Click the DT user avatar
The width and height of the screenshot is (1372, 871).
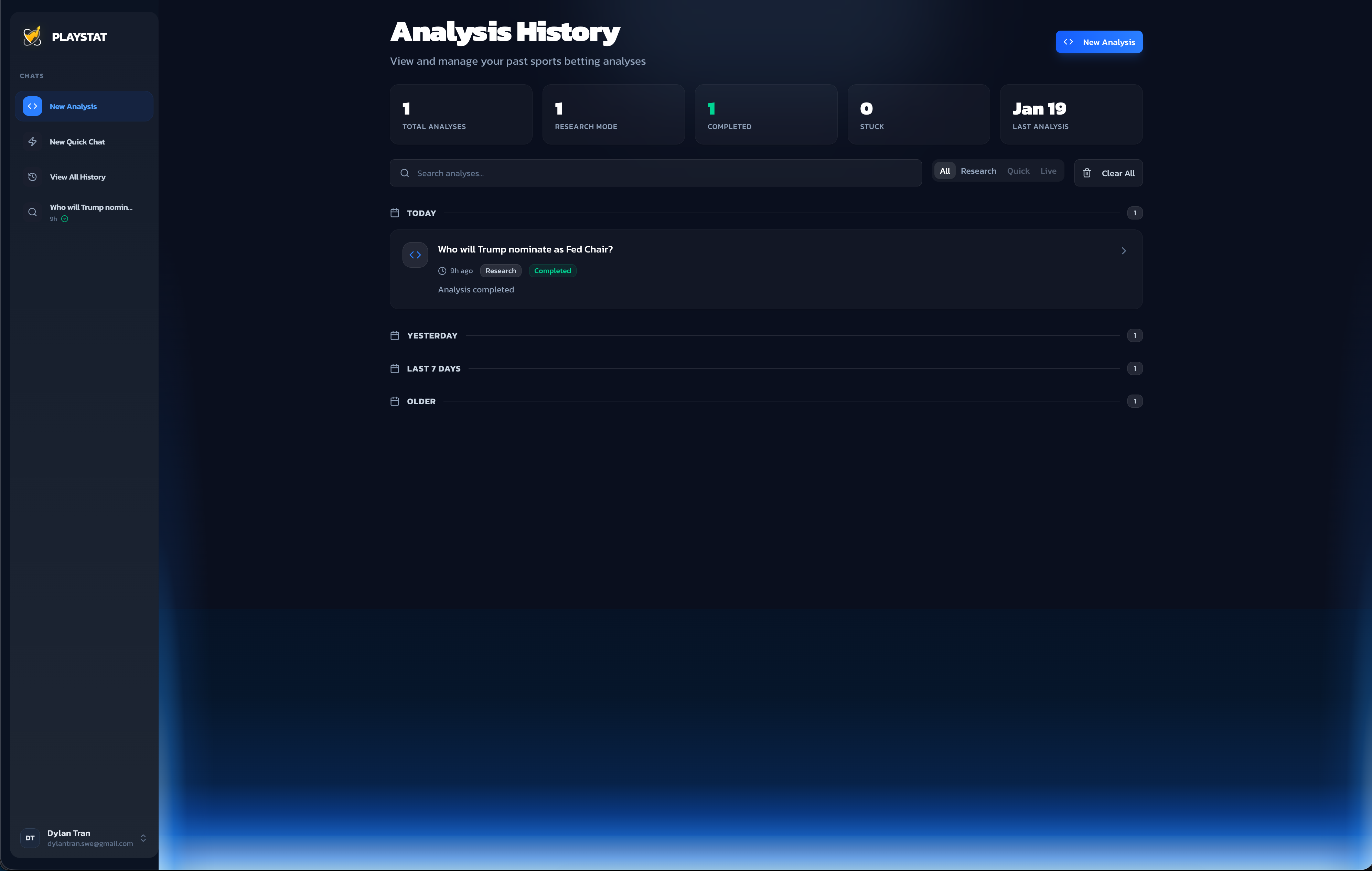30,837
